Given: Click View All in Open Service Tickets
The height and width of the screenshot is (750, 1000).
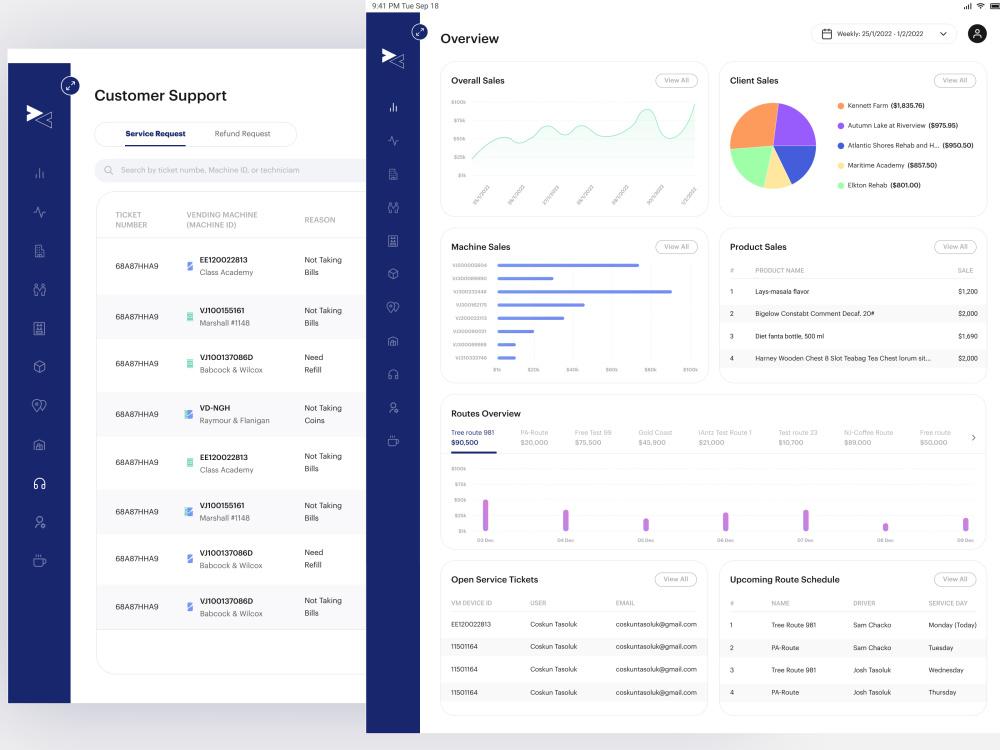Looking at the screenshot, I should (x=676, y=579).
